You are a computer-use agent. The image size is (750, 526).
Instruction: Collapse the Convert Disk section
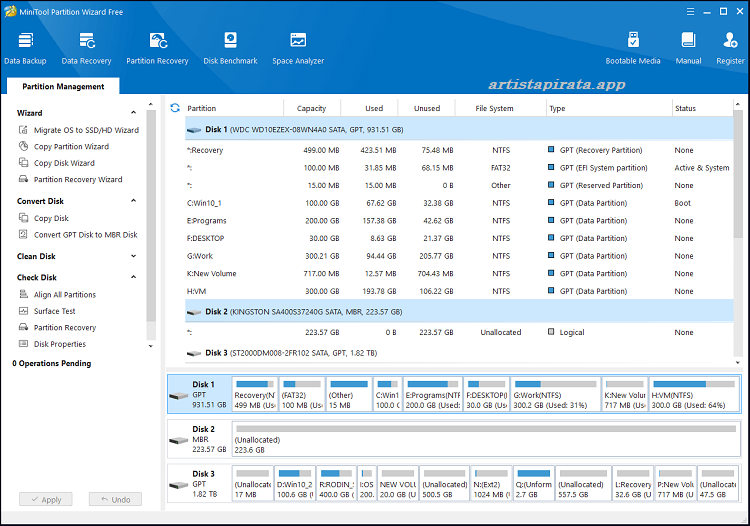(133, 201)
